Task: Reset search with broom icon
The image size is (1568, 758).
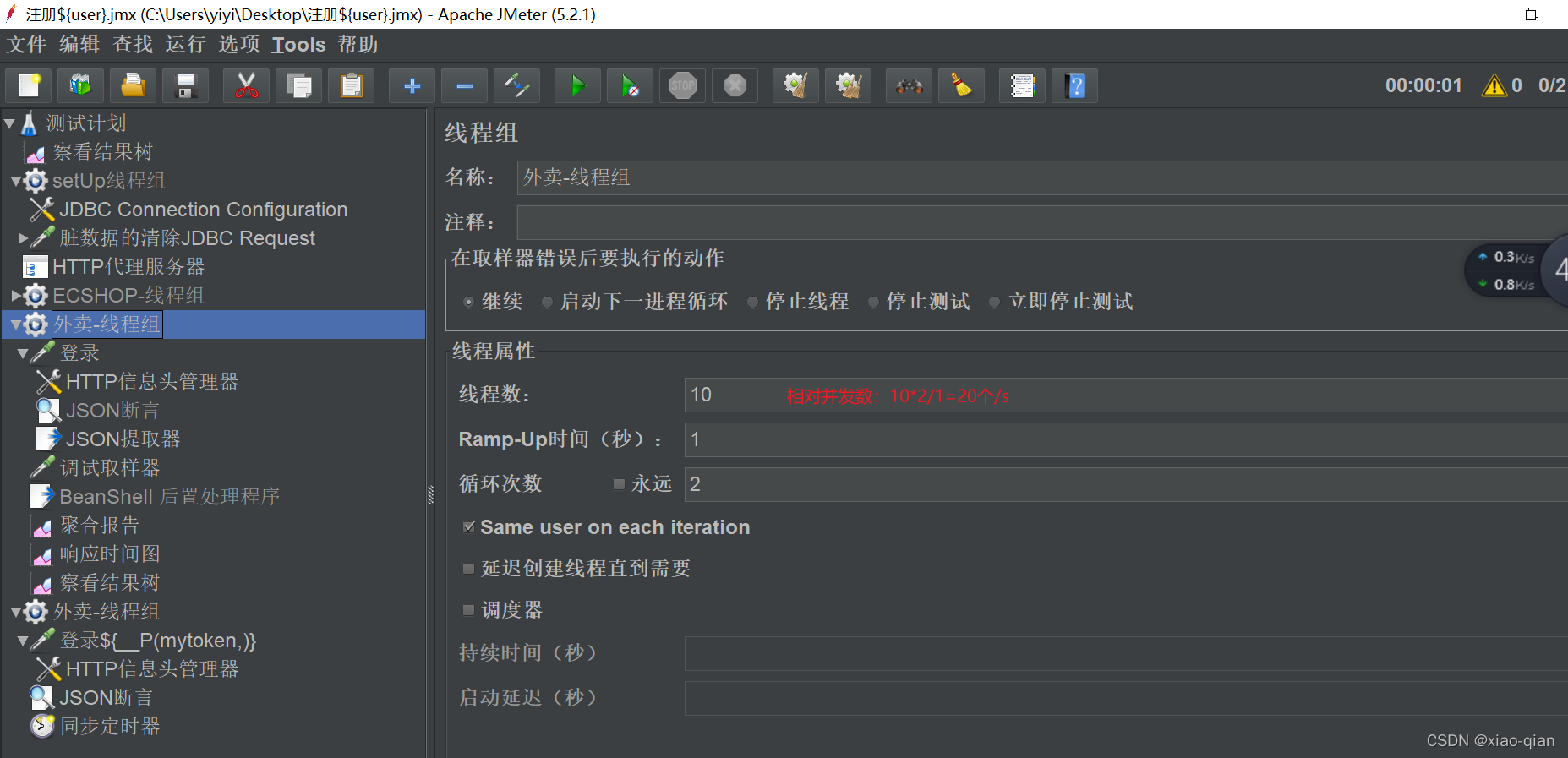Action: click(961, 85)
